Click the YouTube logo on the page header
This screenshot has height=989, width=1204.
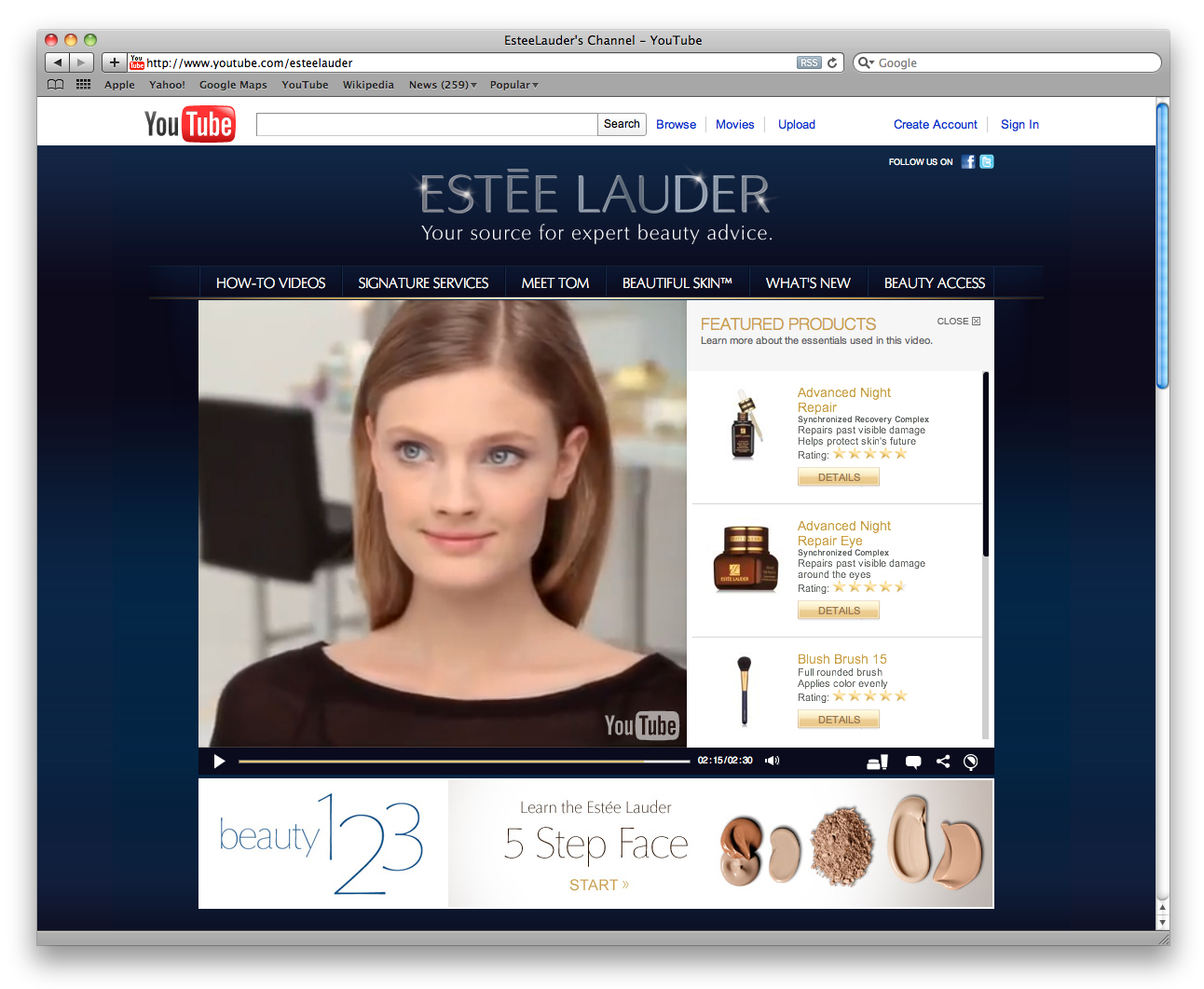pyautogui.click(x=190, y=124)
